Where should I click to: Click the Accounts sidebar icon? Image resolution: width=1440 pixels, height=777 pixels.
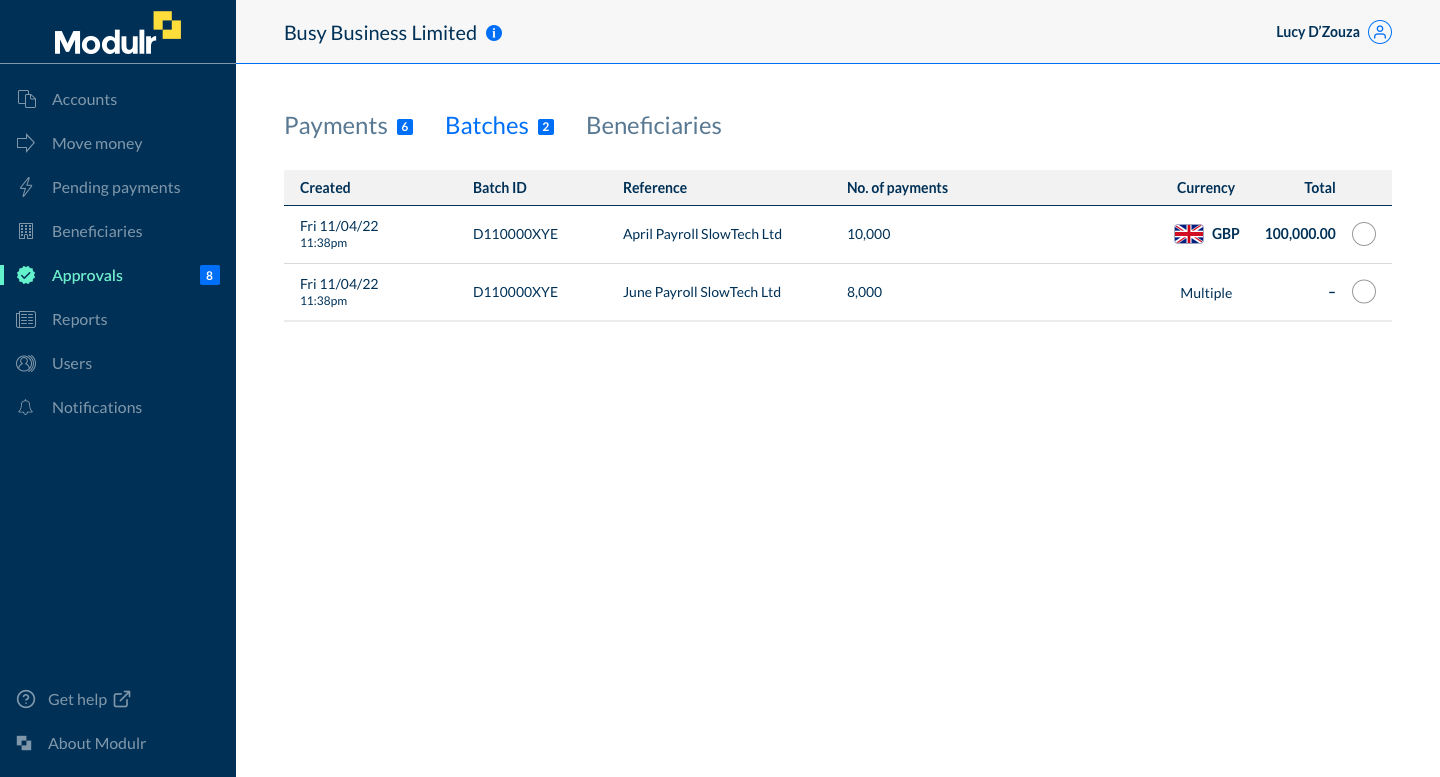(27, 99)
